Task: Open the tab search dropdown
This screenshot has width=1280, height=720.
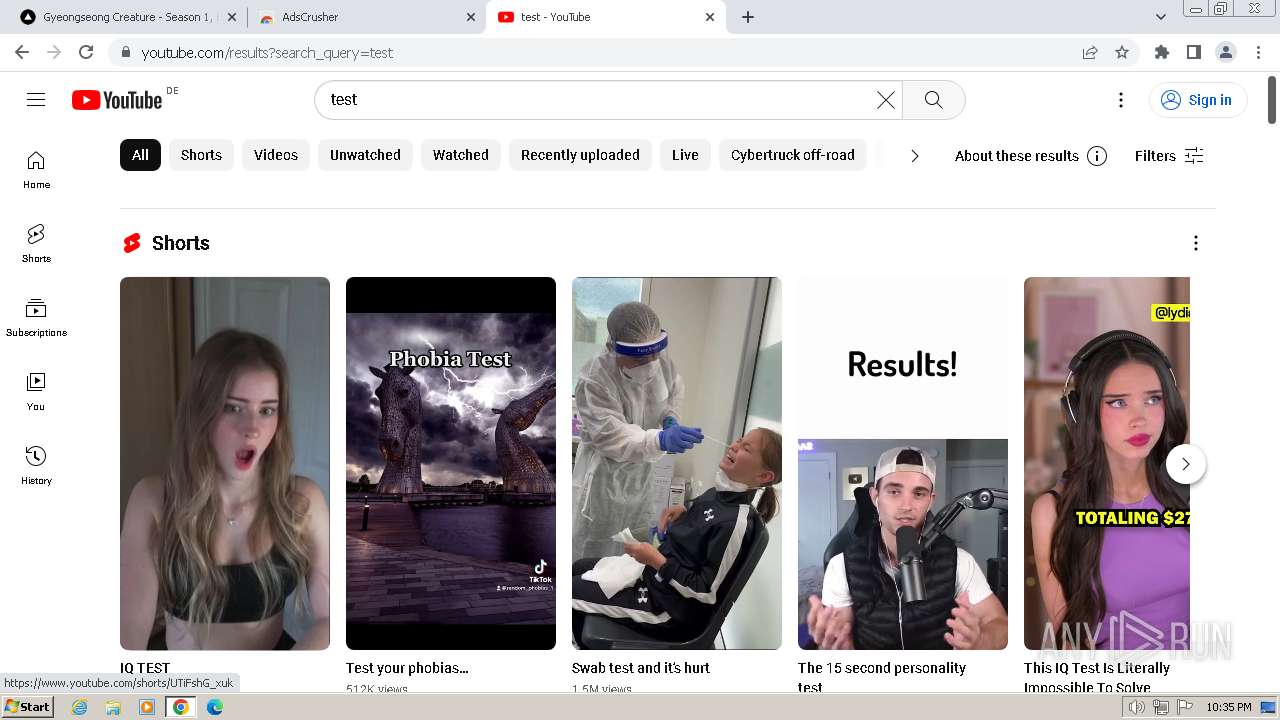Action: [x=1161, y=17]
